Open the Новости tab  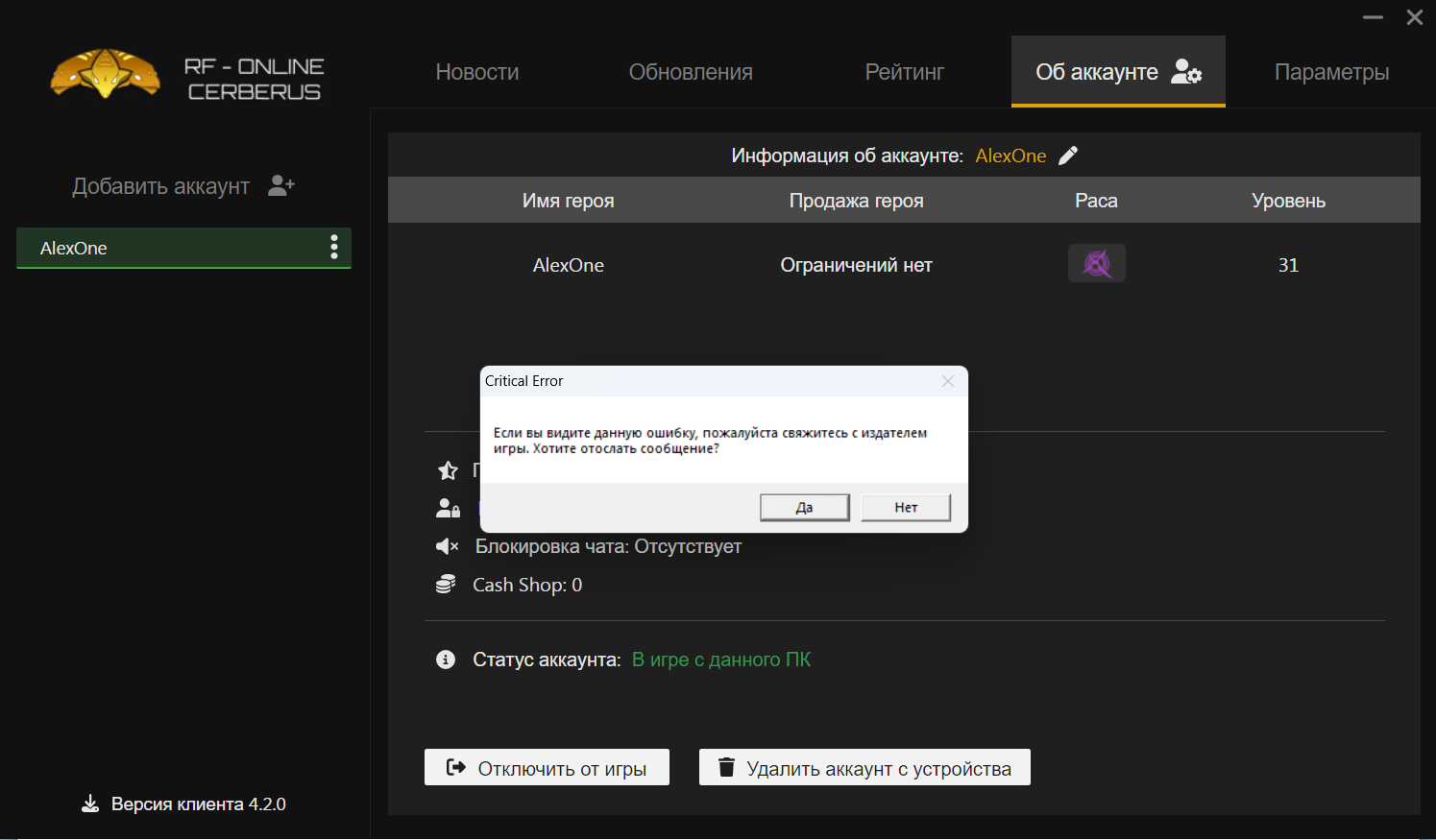tap(477, 72)
